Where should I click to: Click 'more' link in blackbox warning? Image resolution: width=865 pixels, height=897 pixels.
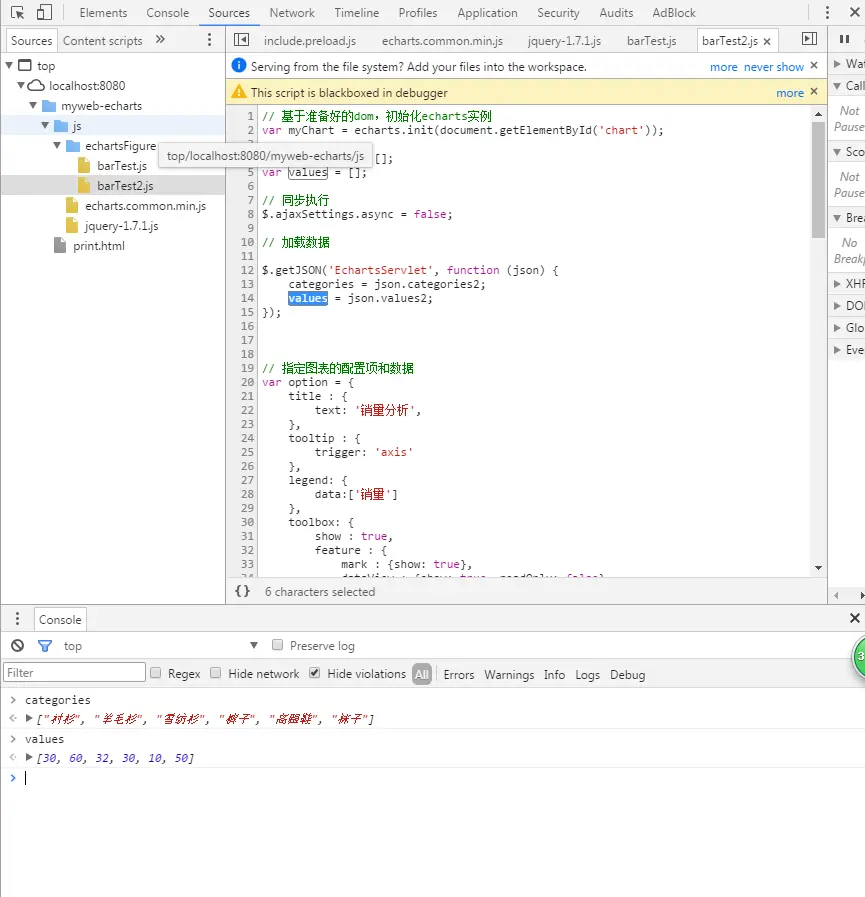[789, 93]
